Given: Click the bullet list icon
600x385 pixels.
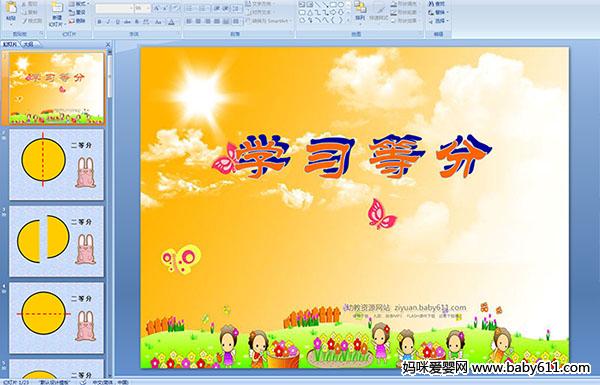Looking at the screenshot, I should (189, 8).
